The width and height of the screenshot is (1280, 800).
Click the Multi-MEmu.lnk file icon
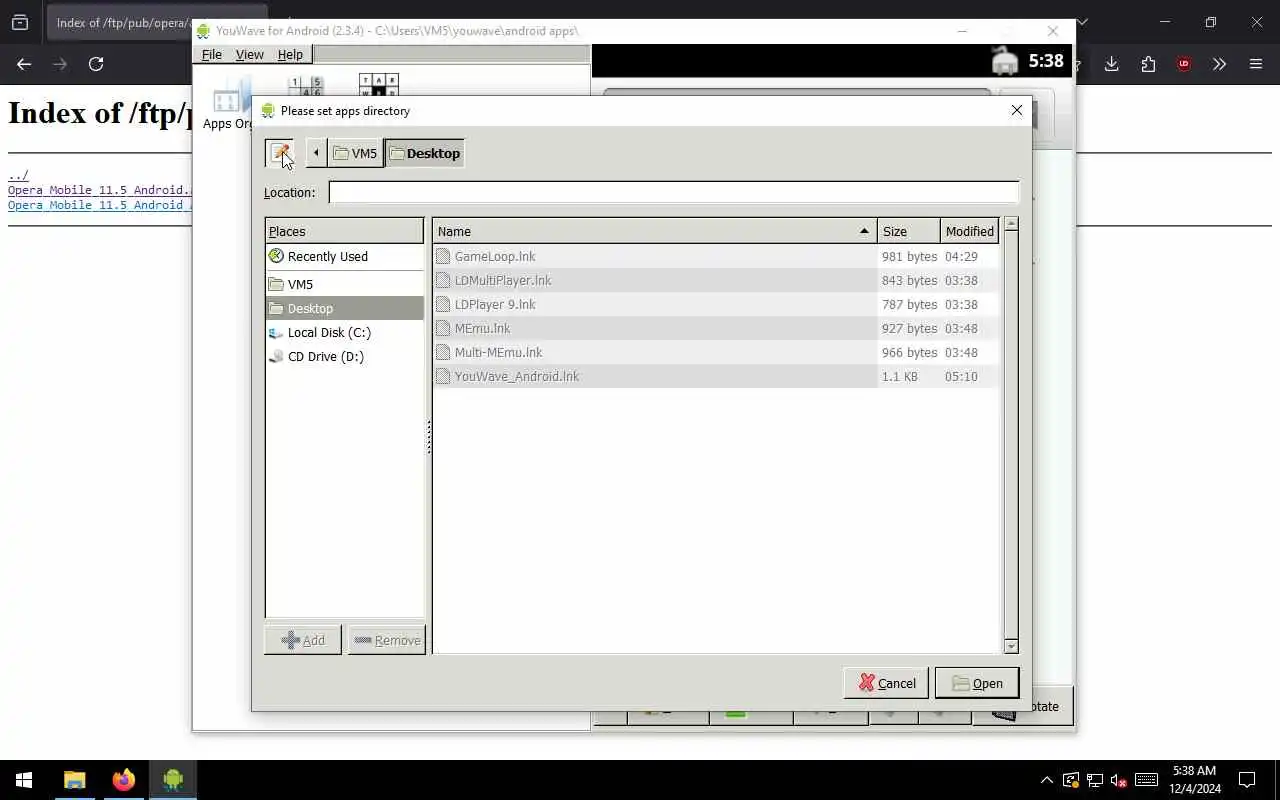click(443, 352)
